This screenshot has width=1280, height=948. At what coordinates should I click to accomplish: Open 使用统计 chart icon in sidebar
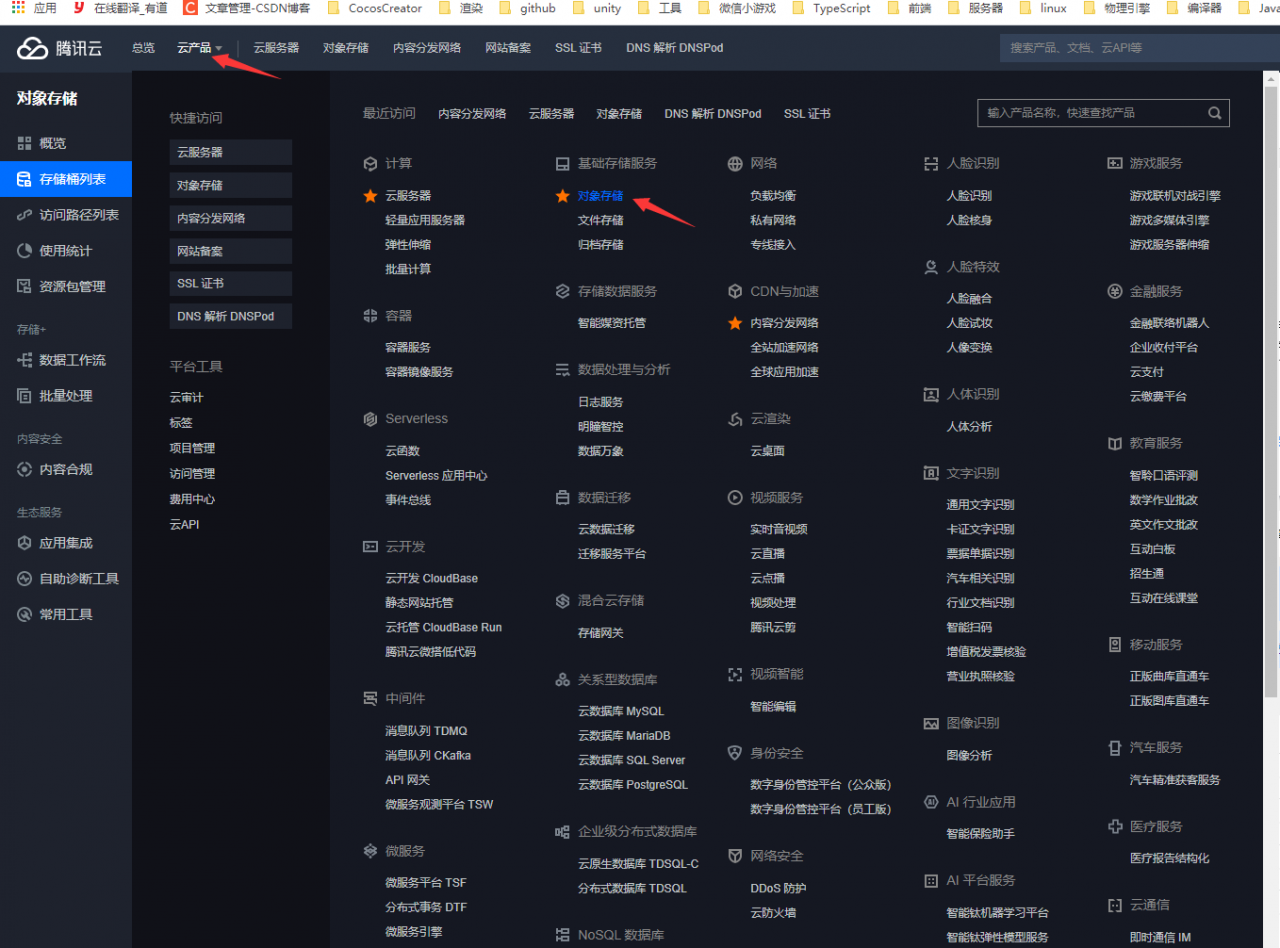25,251
